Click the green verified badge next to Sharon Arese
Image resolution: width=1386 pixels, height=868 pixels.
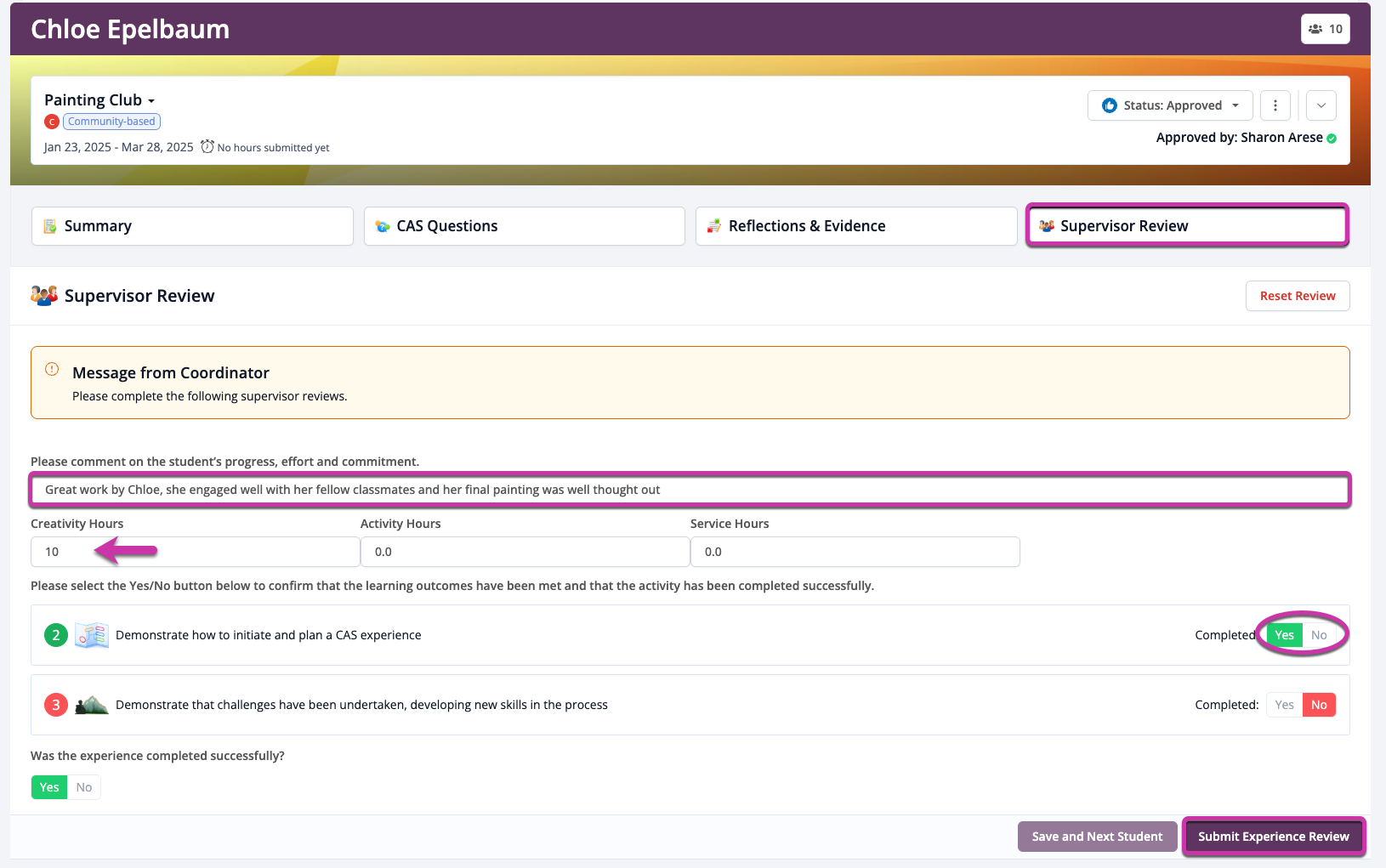1331,137
